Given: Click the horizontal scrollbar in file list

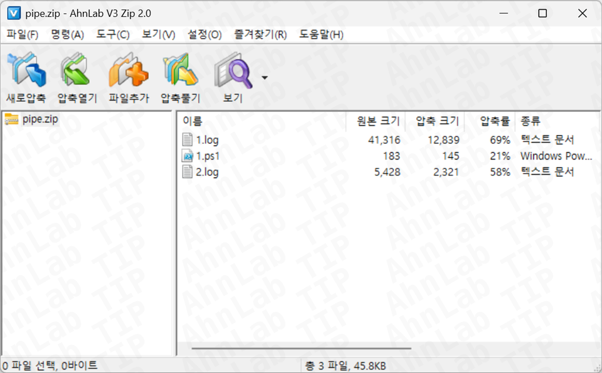Looking at the screenshot, I should click(x=301, y=348).
